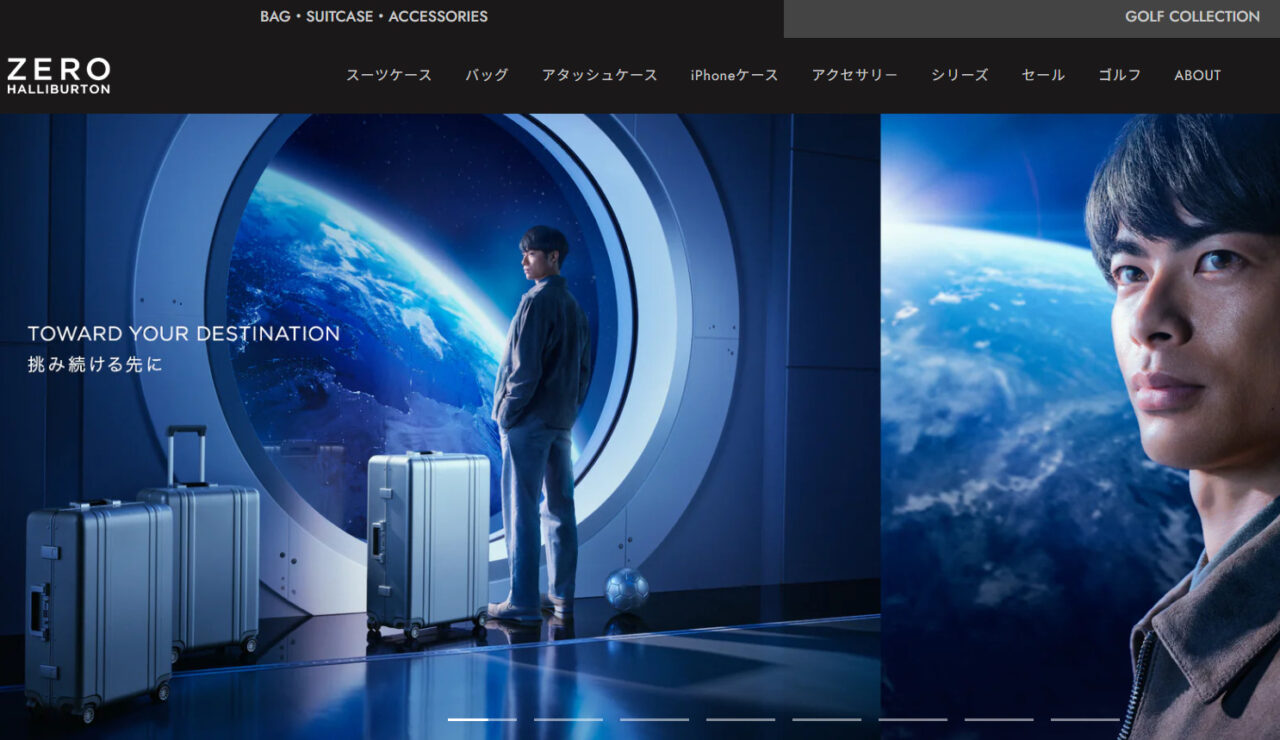Switch to the fourth carousel slide indicator

[x=740, y=719]
